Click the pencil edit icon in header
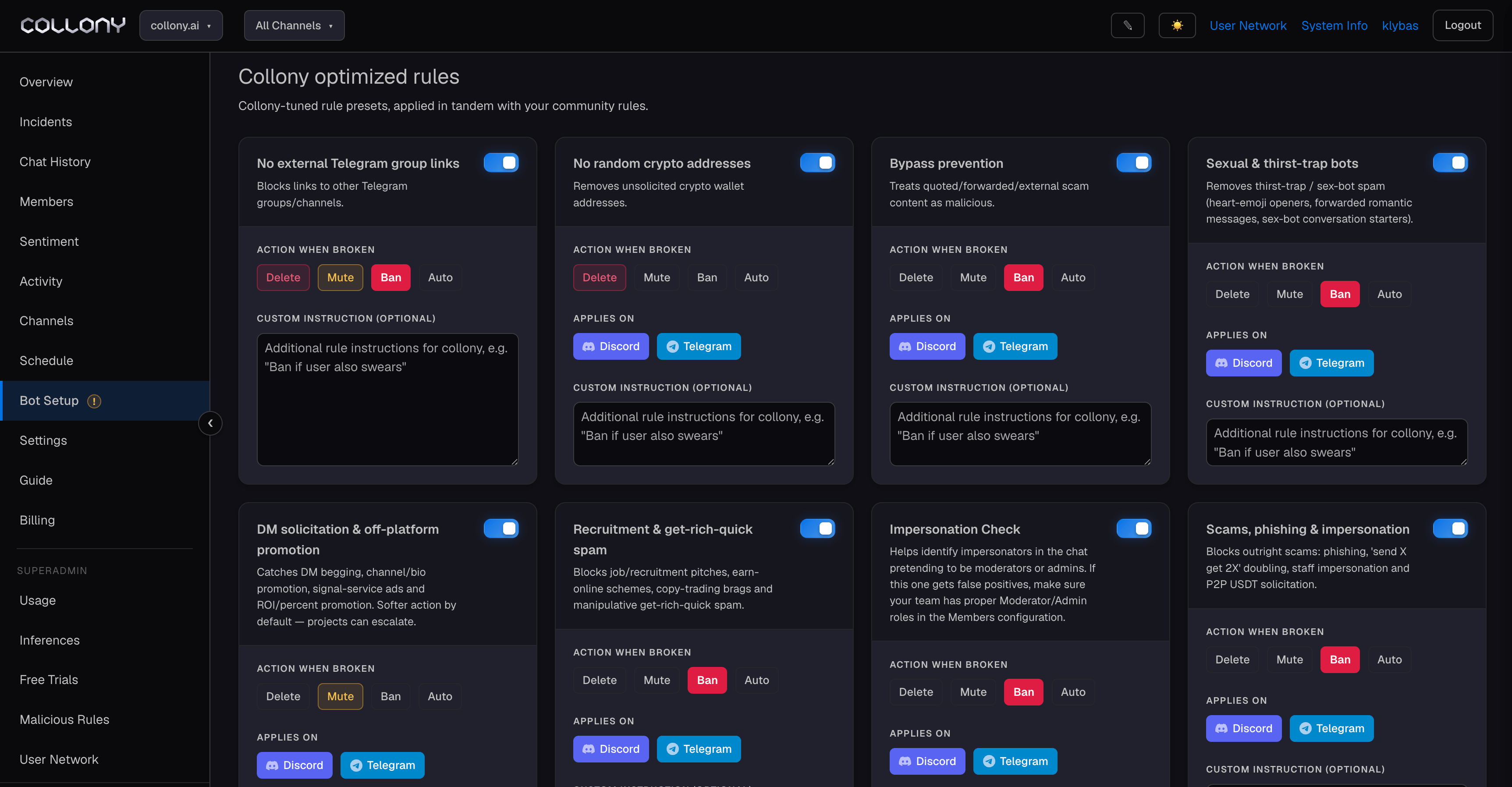The height and width of the screenshot is (787, 1512). click(1128, 25)
